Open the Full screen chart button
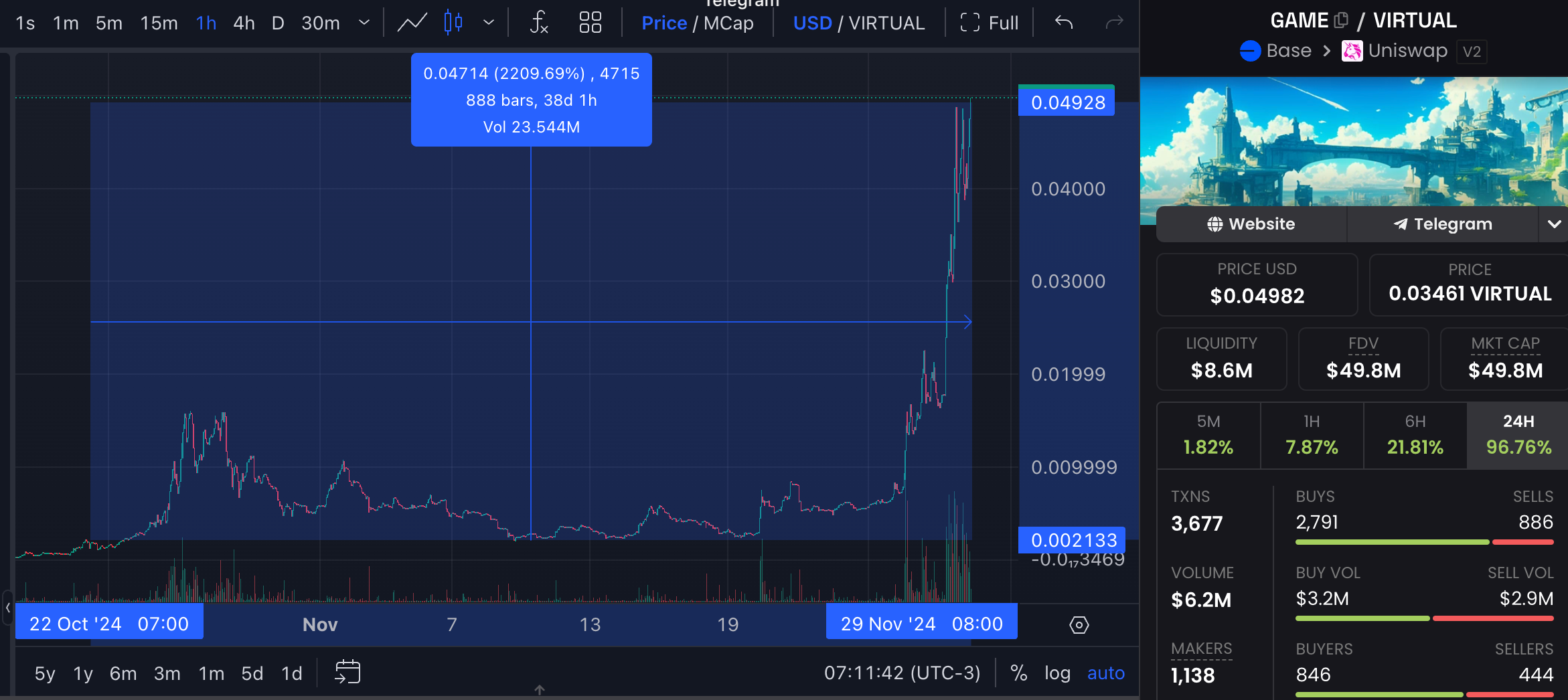 point(989,23)
